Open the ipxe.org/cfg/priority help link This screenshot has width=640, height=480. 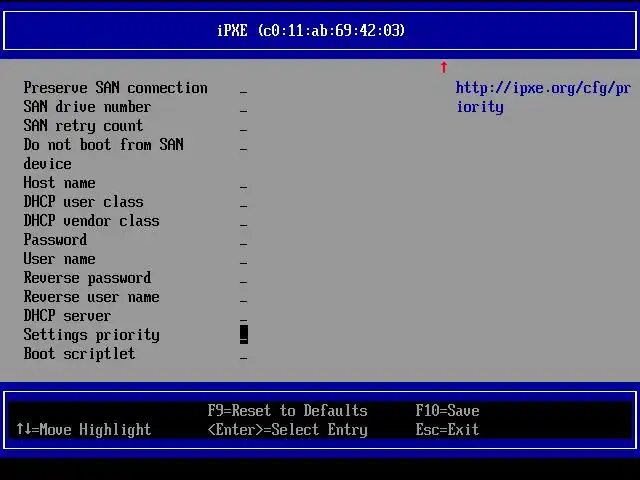543,98
